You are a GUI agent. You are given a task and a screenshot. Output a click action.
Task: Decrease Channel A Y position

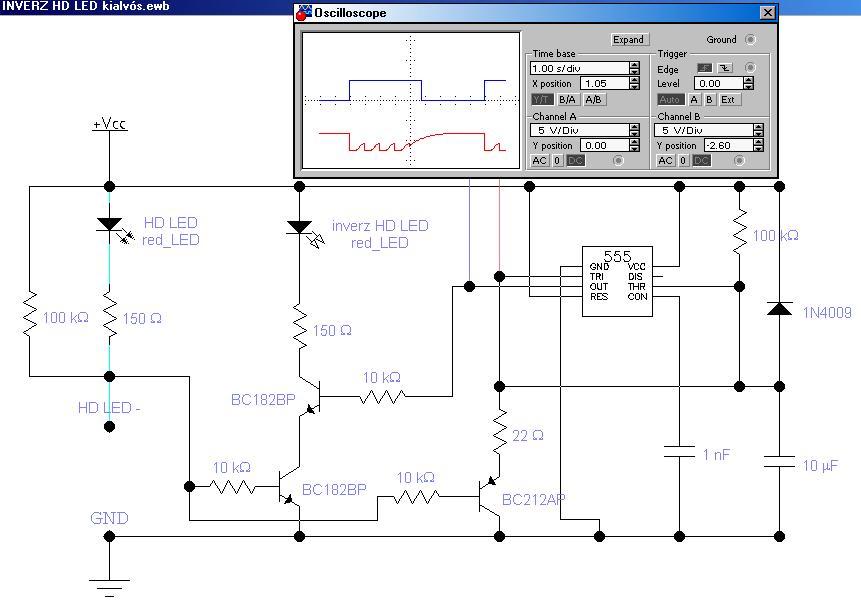click(x=634, y=149)
